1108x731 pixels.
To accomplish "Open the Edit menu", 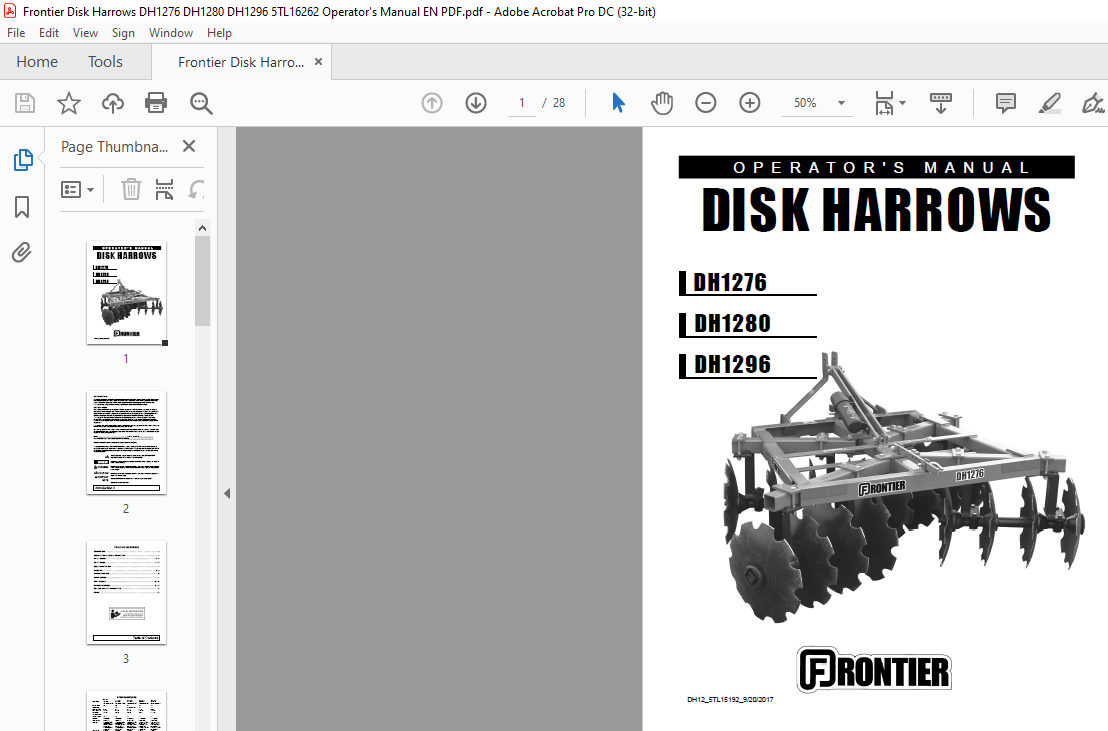I will click(x=49, y=33).
